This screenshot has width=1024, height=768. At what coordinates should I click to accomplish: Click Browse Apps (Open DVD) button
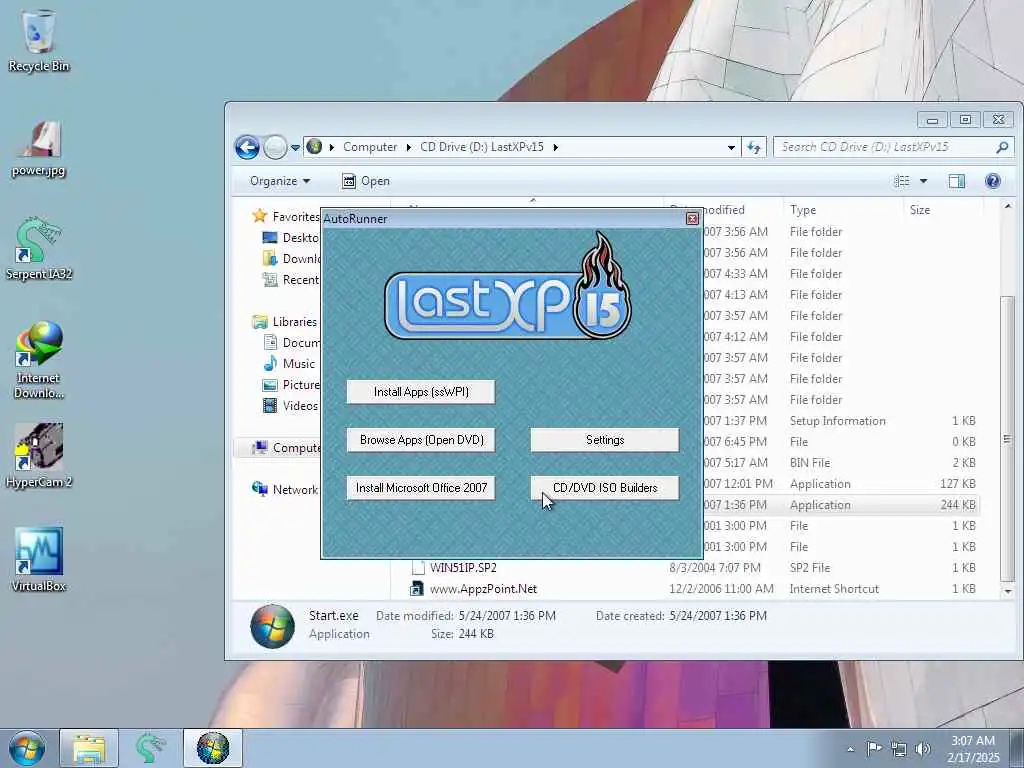point(421,440)
